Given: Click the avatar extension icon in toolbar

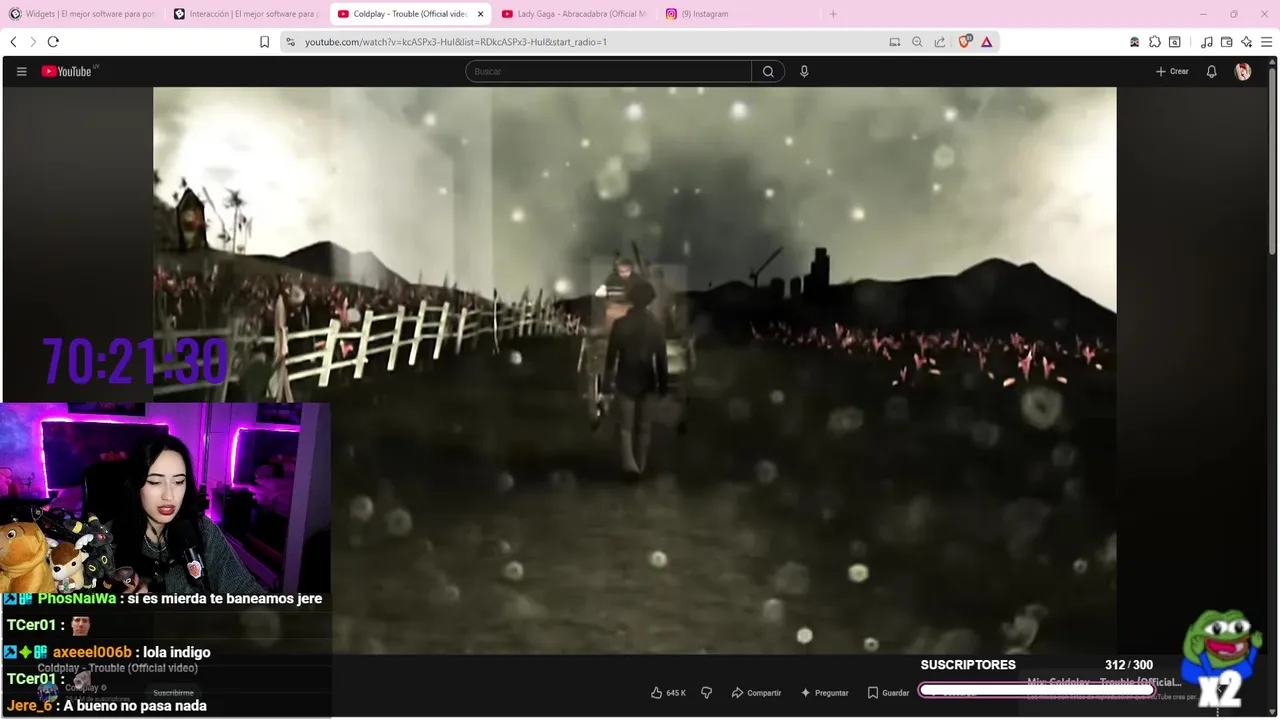Looking at the screenshot, I should tap(1135, 42).
